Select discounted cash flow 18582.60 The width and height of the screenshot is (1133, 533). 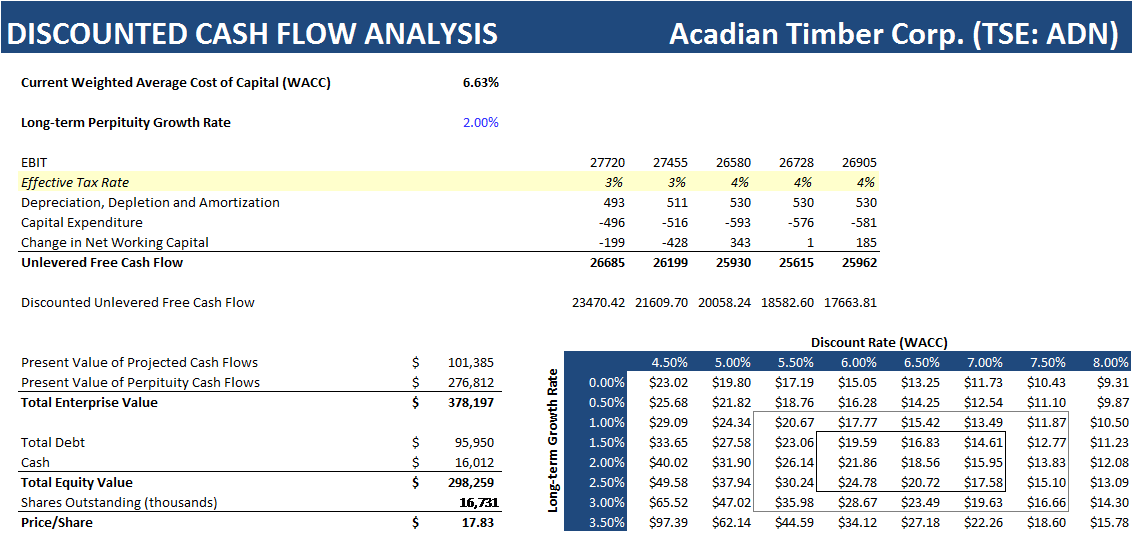point(788,303)
